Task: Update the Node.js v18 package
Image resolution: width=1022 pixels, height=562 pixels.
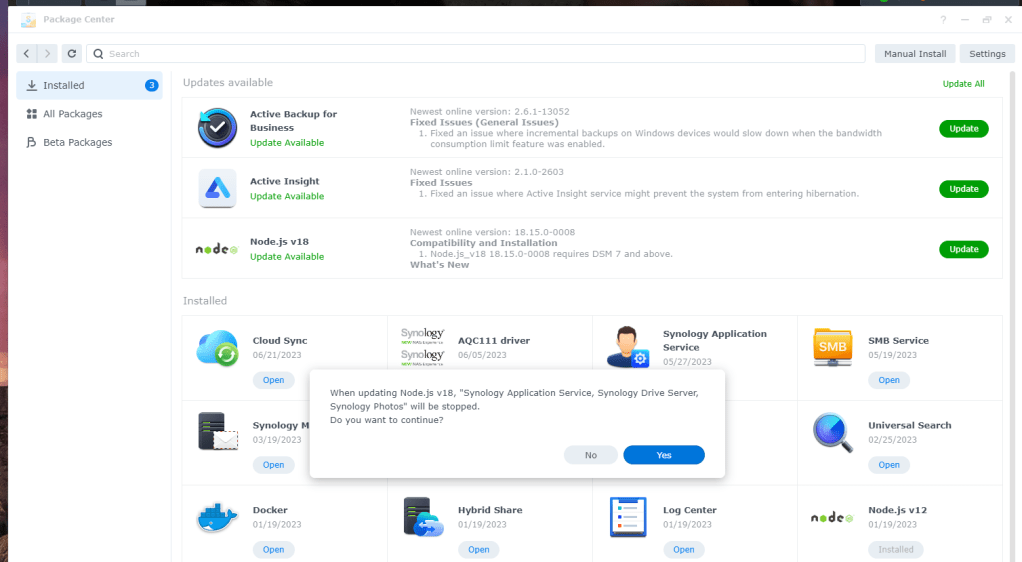Action: (x=963, y=249)
